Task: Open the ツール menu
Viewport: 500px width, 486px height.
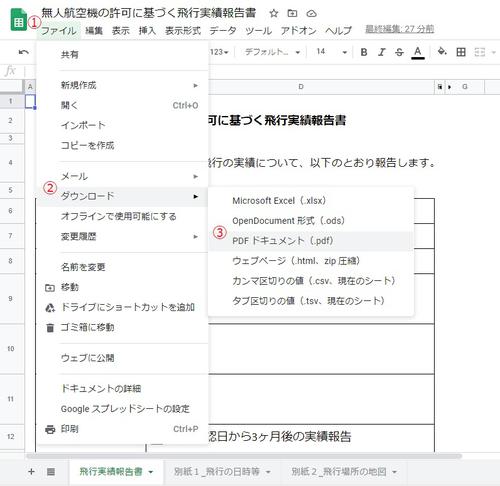Action: pos(258,31)
